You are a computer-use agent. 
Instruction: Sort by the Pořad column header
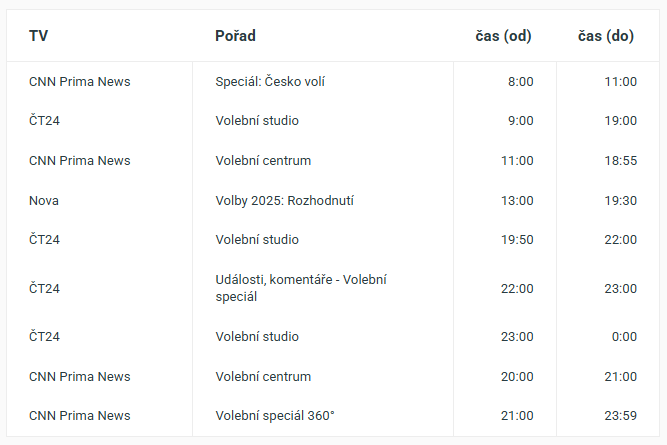[236, 36]
